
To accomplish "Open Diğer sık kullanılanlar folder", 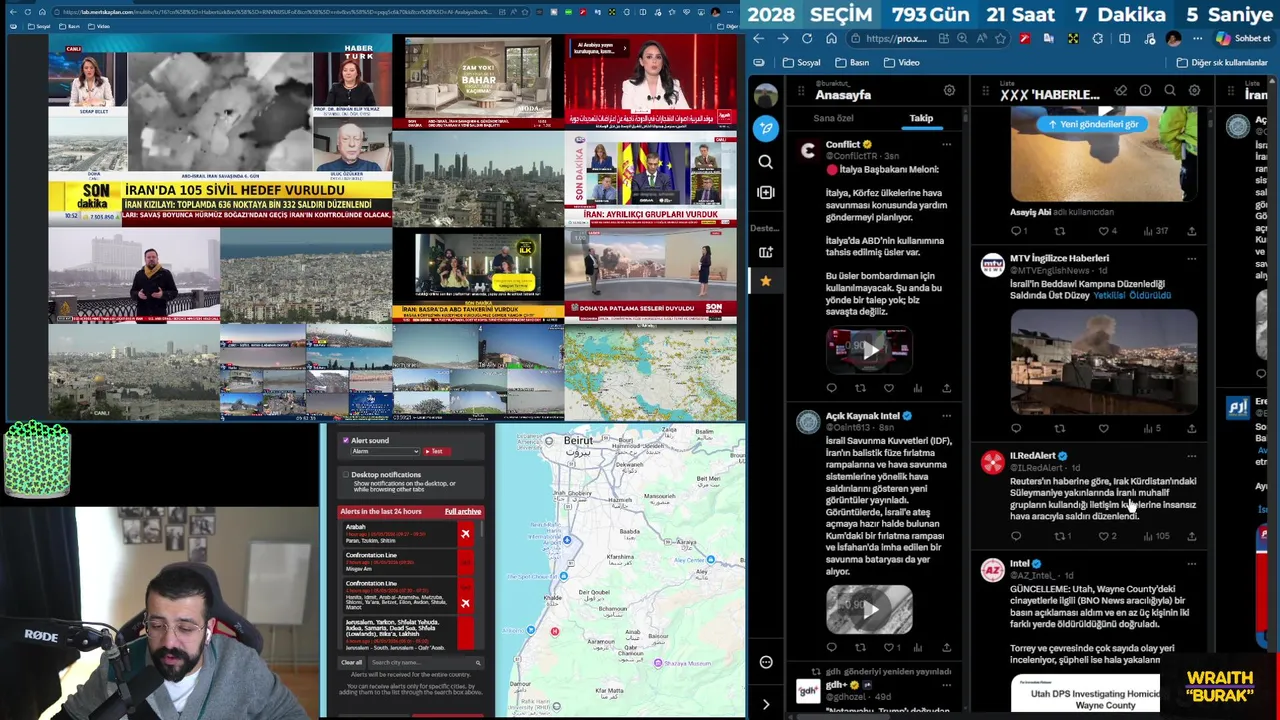I will tap(1222, 62).
